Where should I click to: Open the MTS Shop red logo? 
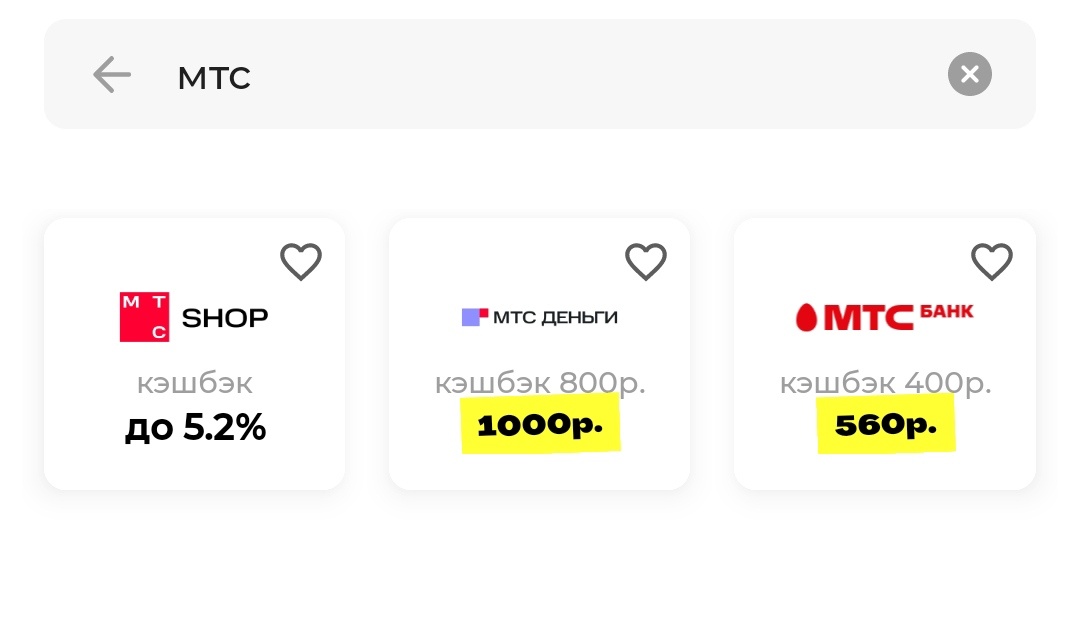[x=145, y=317]
